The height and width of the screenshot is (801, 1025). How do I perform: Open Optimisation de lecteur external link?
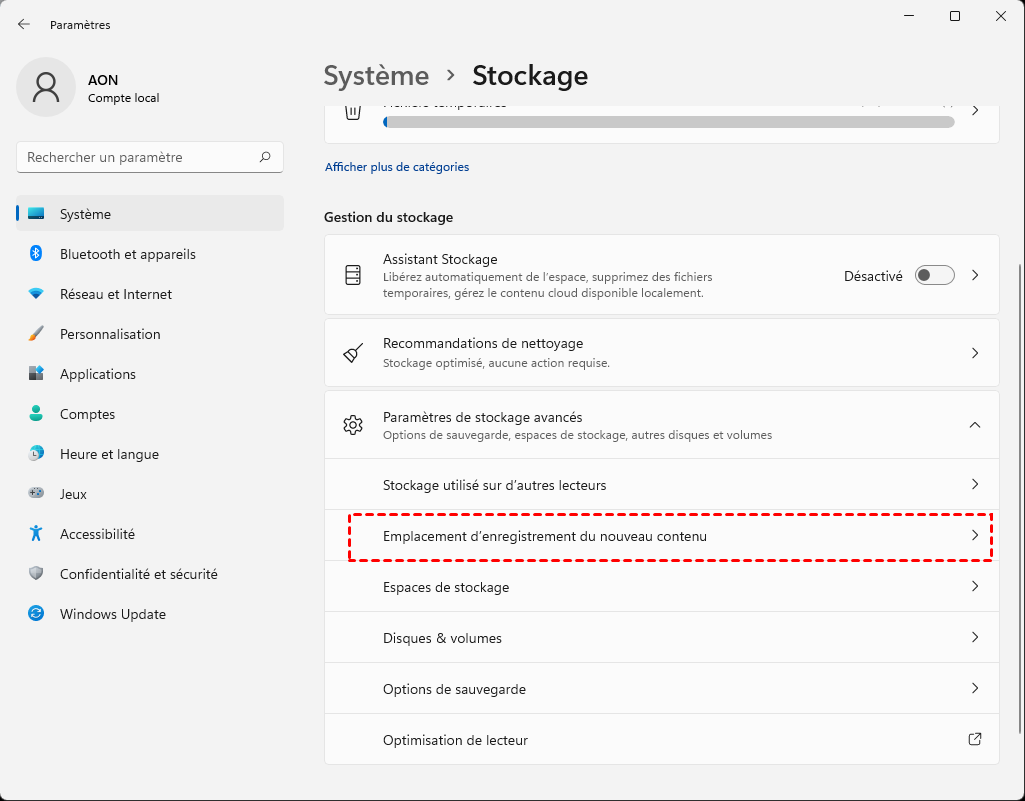click(975, 740)
